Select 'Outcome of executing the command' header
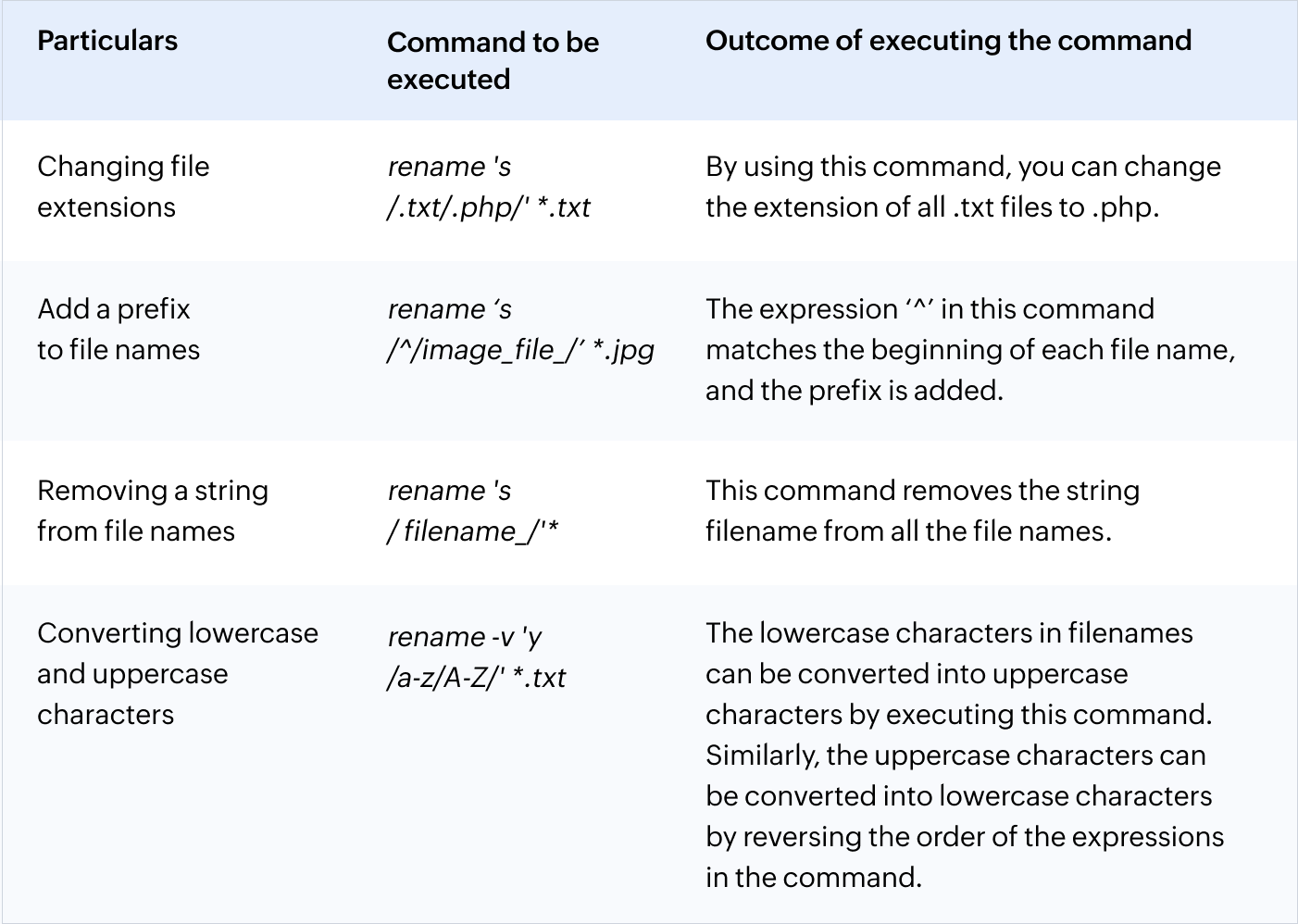Screen dimensions: 1298x924 point(948,41)
